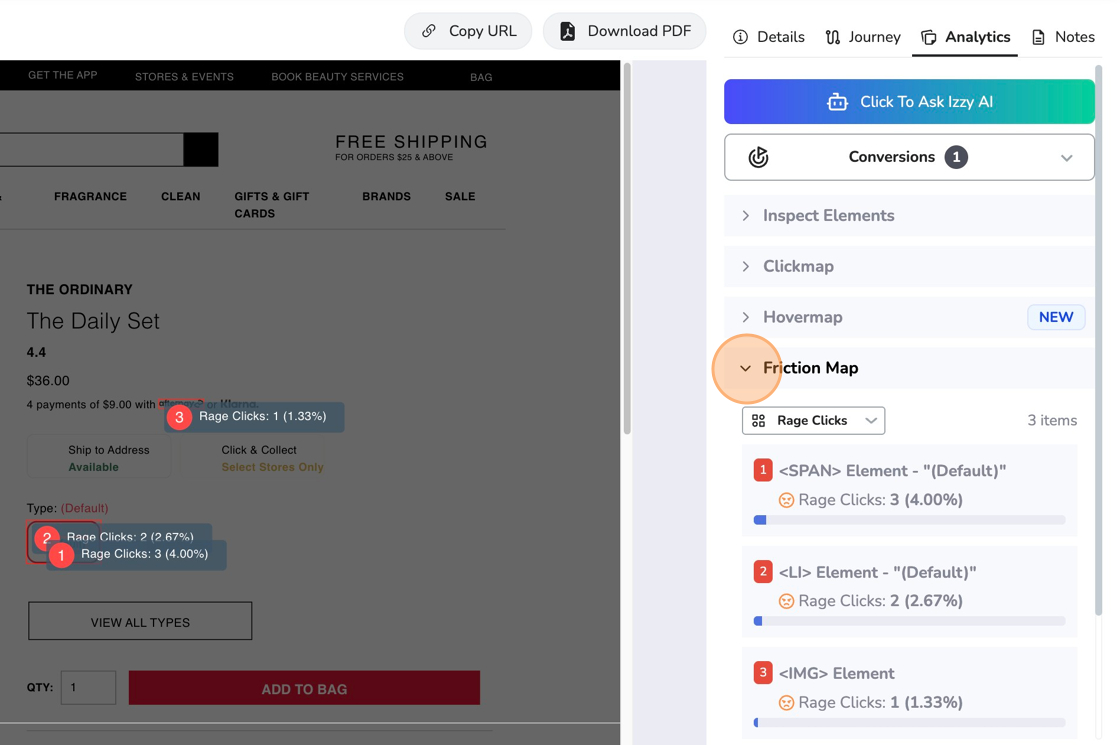Click the QTY input field
1120x745 pixels.
click(89, 688)
